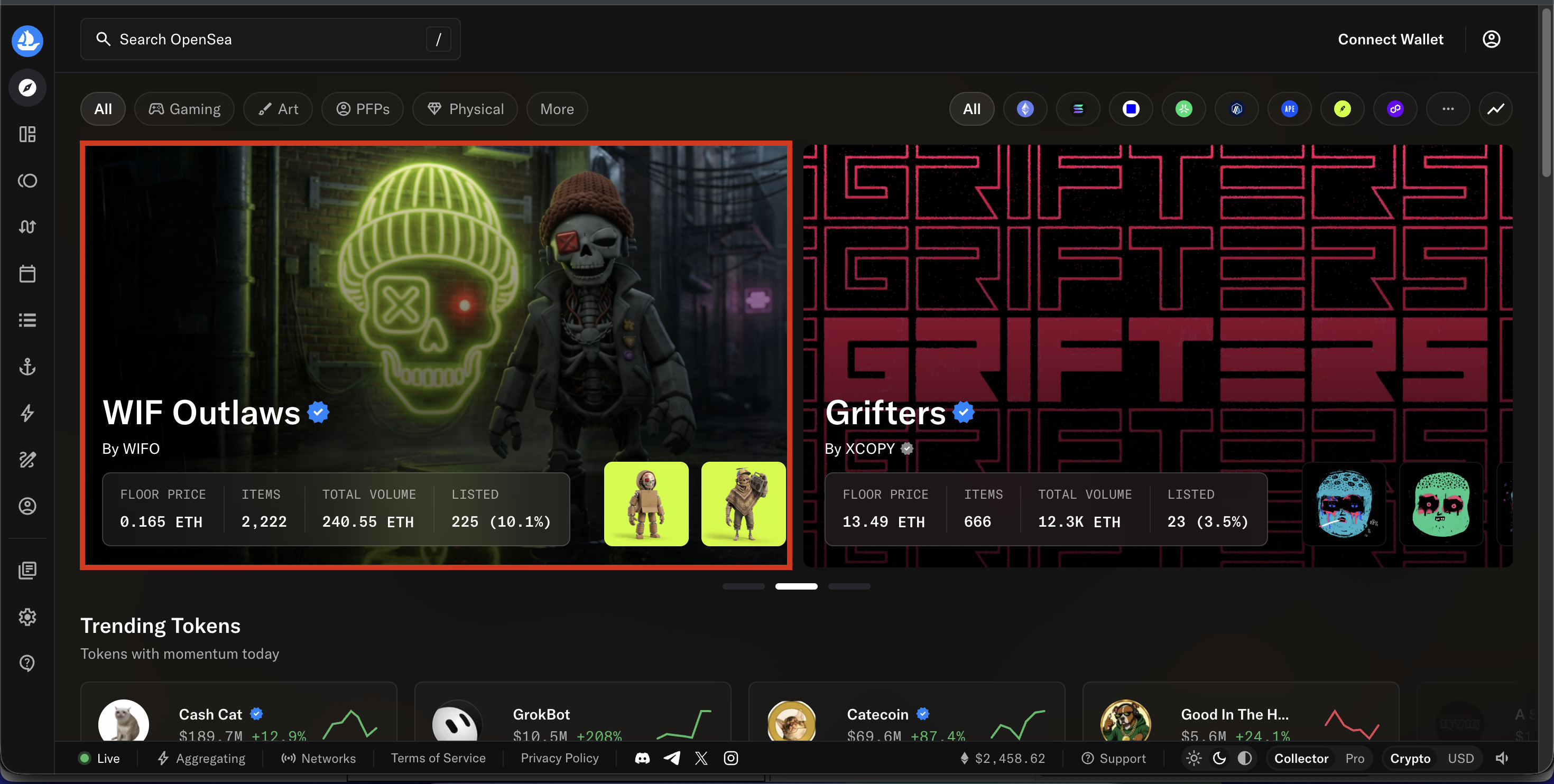
Task: Filter by Arbitrum chain icon
Action: (1237, 108)
